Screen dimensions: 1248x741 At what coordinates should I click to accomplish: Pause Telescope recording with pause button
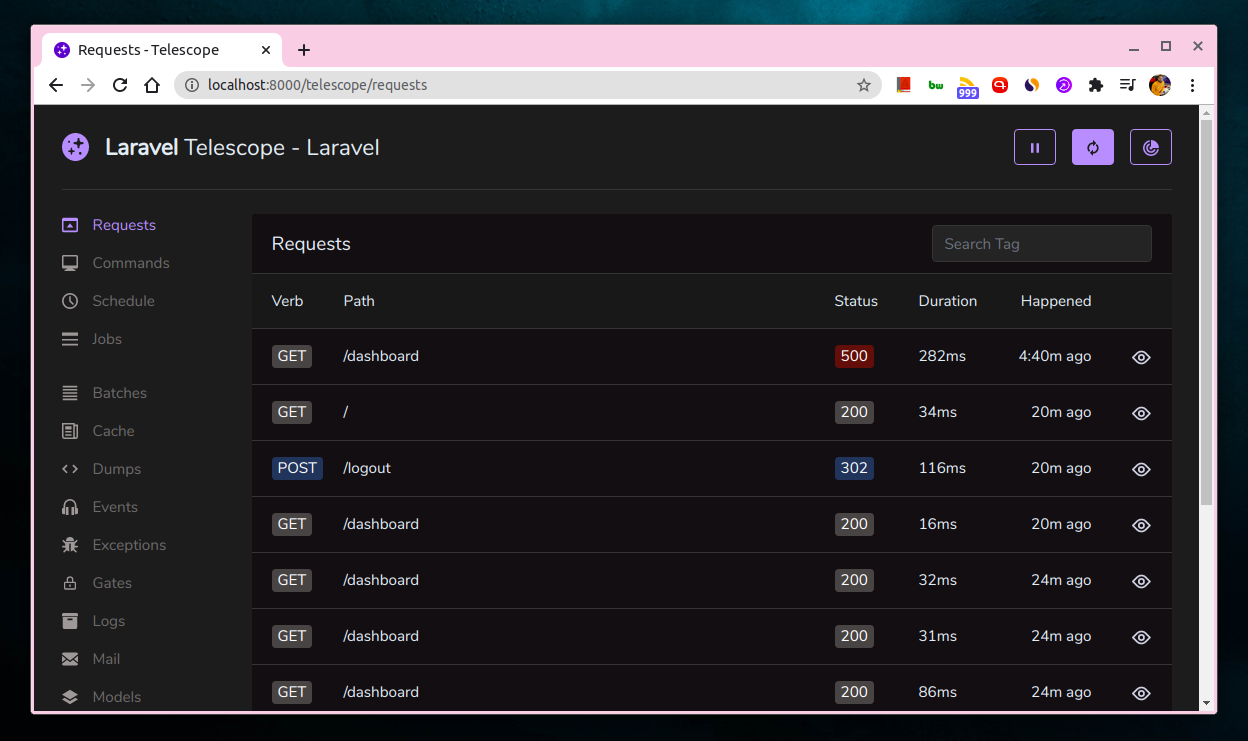[x=1035, y=147]
